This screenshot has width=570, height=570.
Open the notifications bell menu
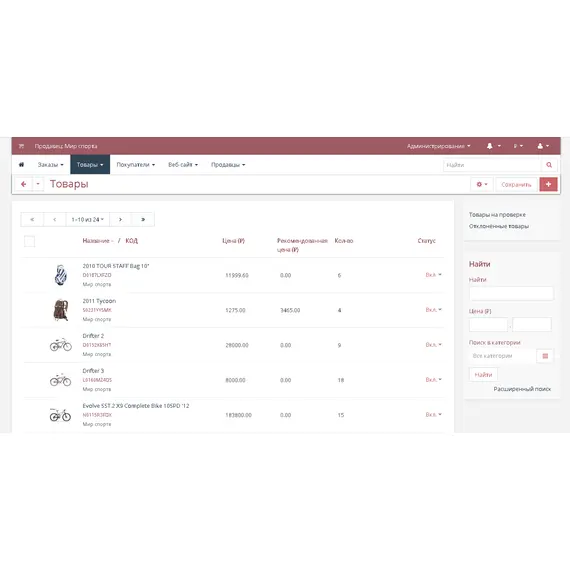(x=493, y=146)
